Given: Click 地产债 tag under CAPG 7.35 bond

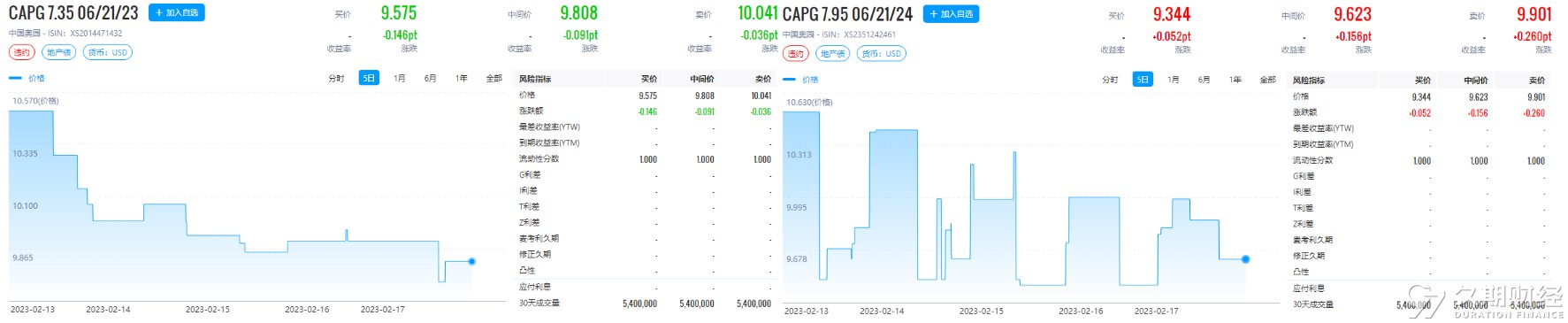Looking at the screenshot, I should [x=59, y=52].
